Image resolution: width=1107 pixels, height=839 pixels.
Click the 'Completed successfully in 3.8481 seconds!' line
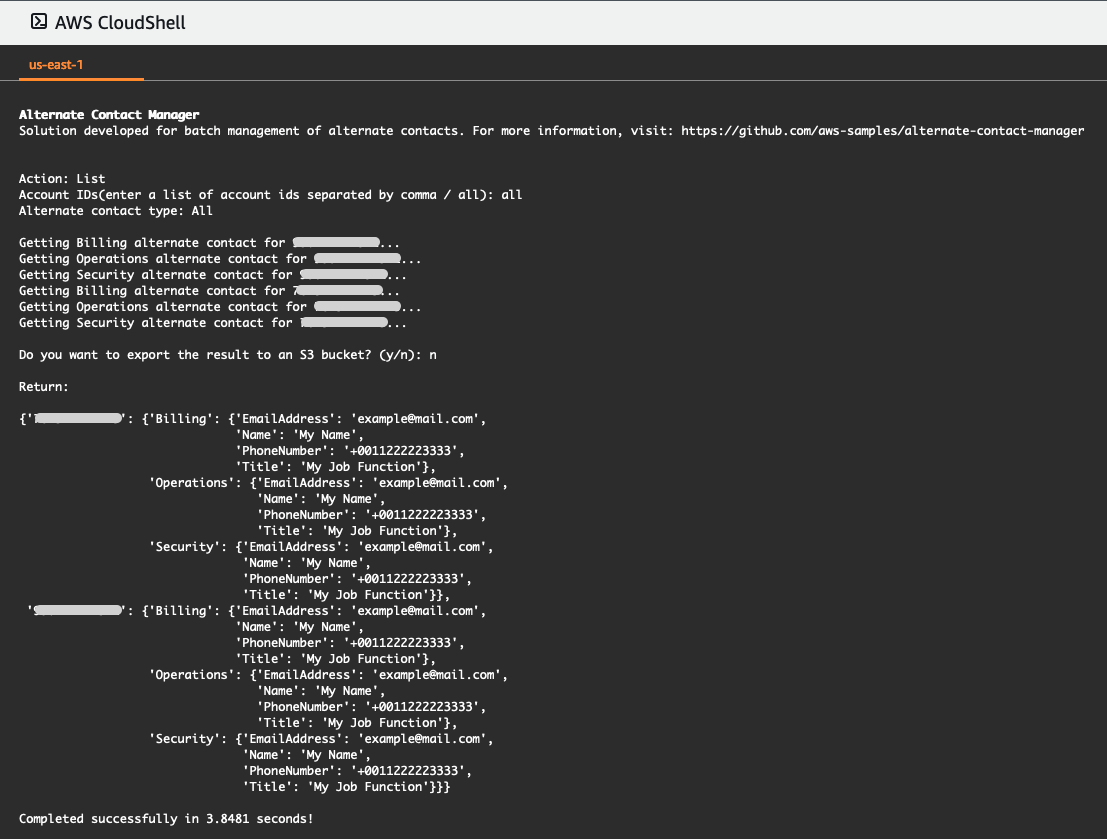[x=166, y=819]
